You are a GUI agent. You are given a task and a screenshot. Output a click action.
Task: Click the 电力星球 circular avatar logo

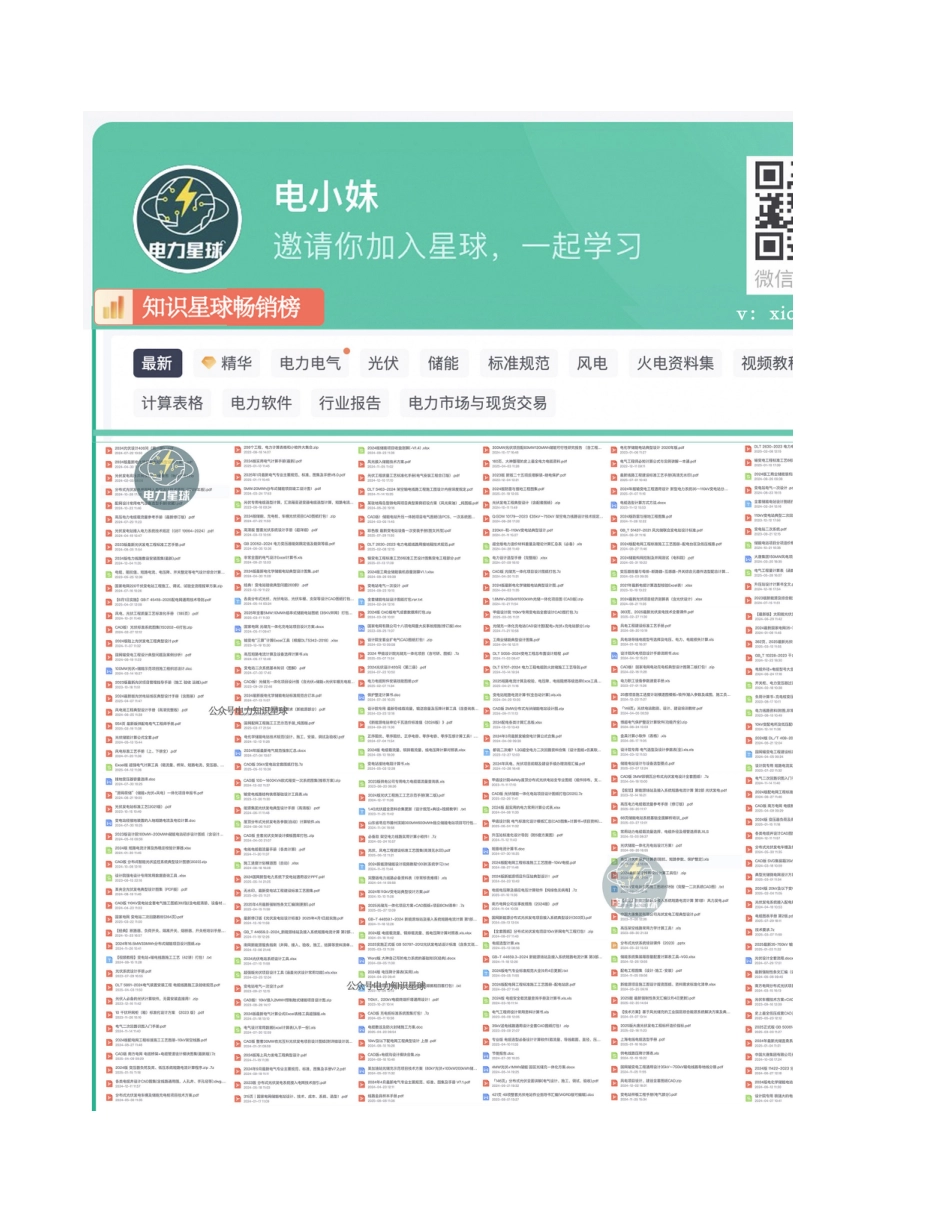point(187,218)
